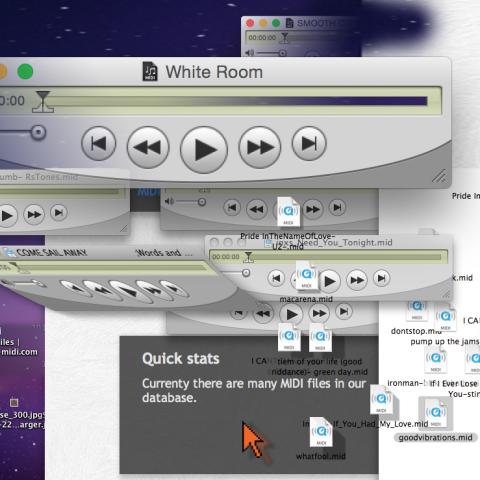The height and width of the screenshot is (480, 480).
Task: Click the White Room volume slider knob
Action: point(38,132)
